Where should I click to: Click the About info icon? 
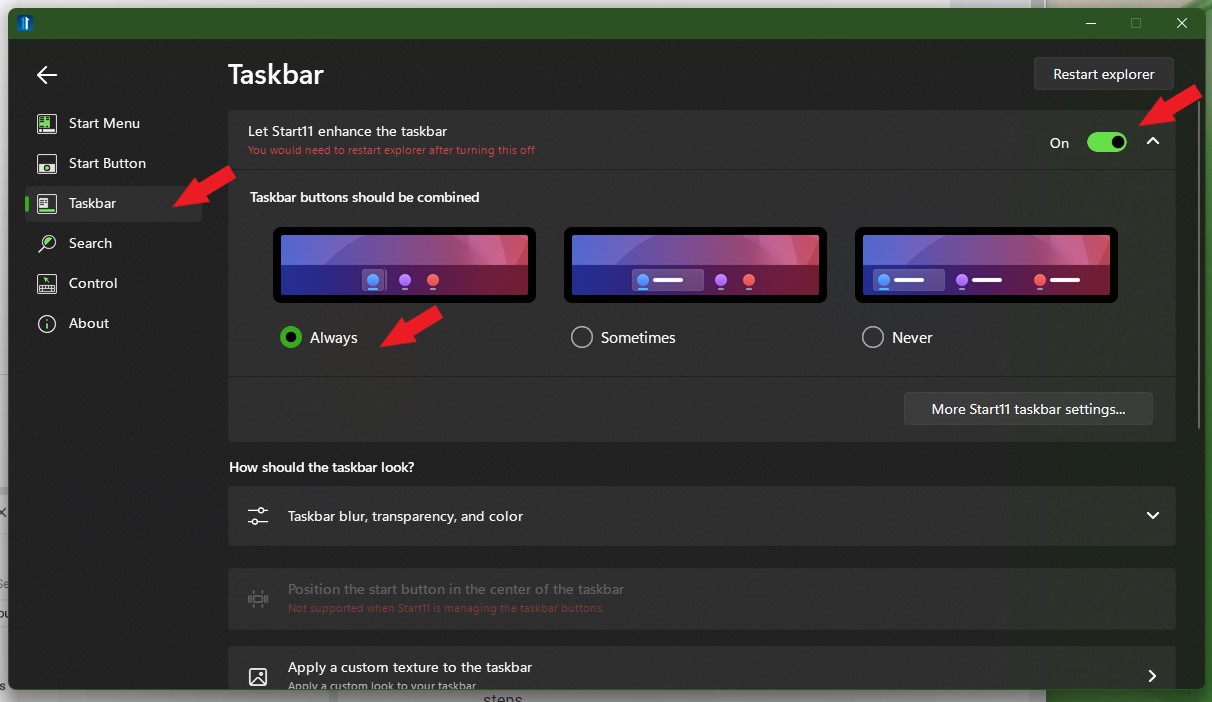click(47, 324)
